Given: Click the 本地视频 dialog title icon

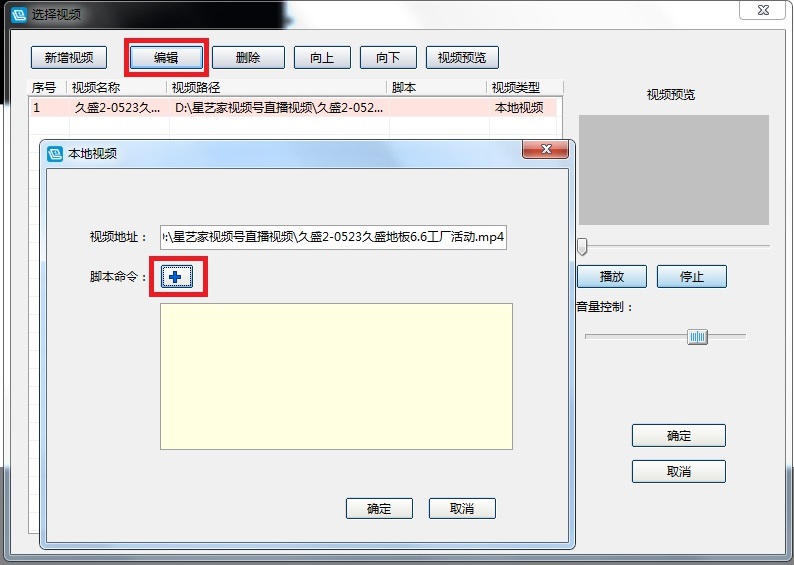Looking at the screenshot, I should point(55,154).
